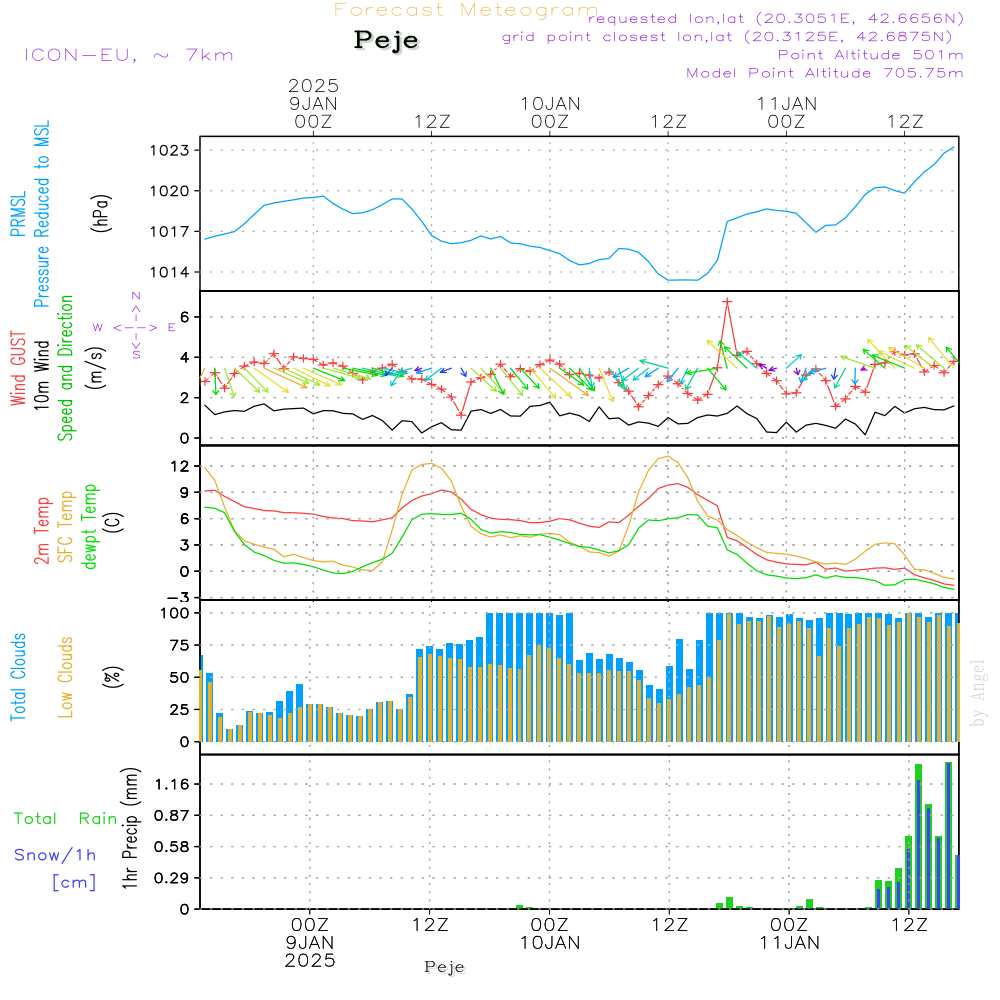Click the bottom '10JAN' date label

coord(550,943)
